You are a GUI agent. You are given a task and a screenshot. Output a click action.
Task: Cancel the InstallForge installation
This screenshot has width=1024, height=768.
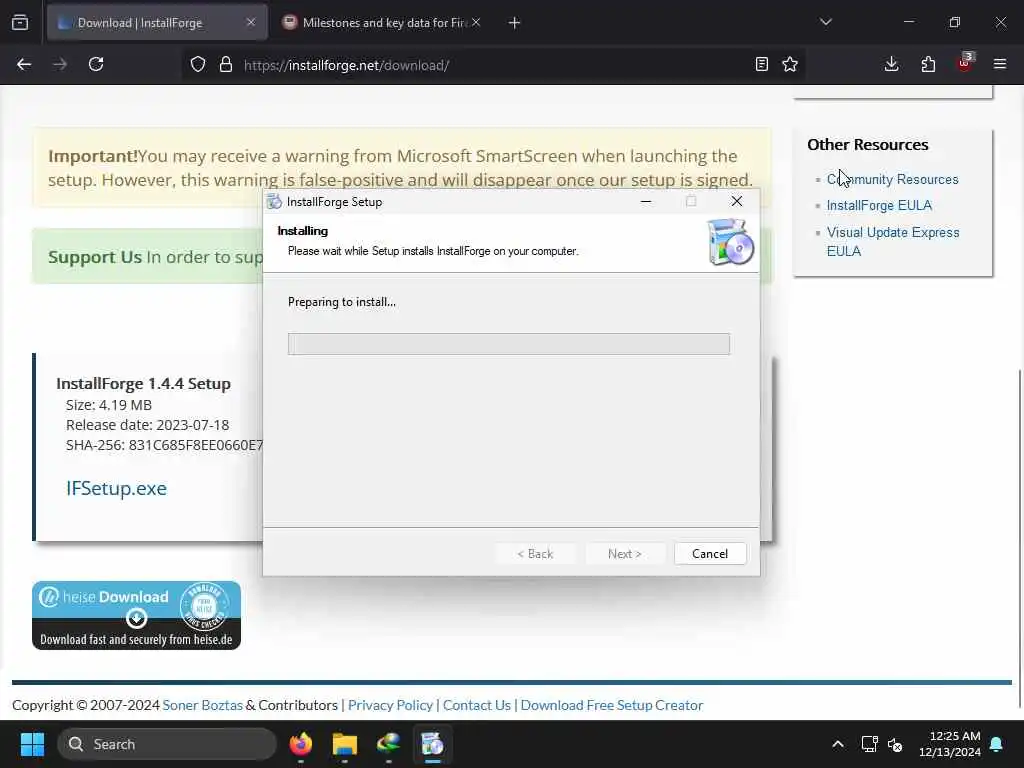pos(710,554)
